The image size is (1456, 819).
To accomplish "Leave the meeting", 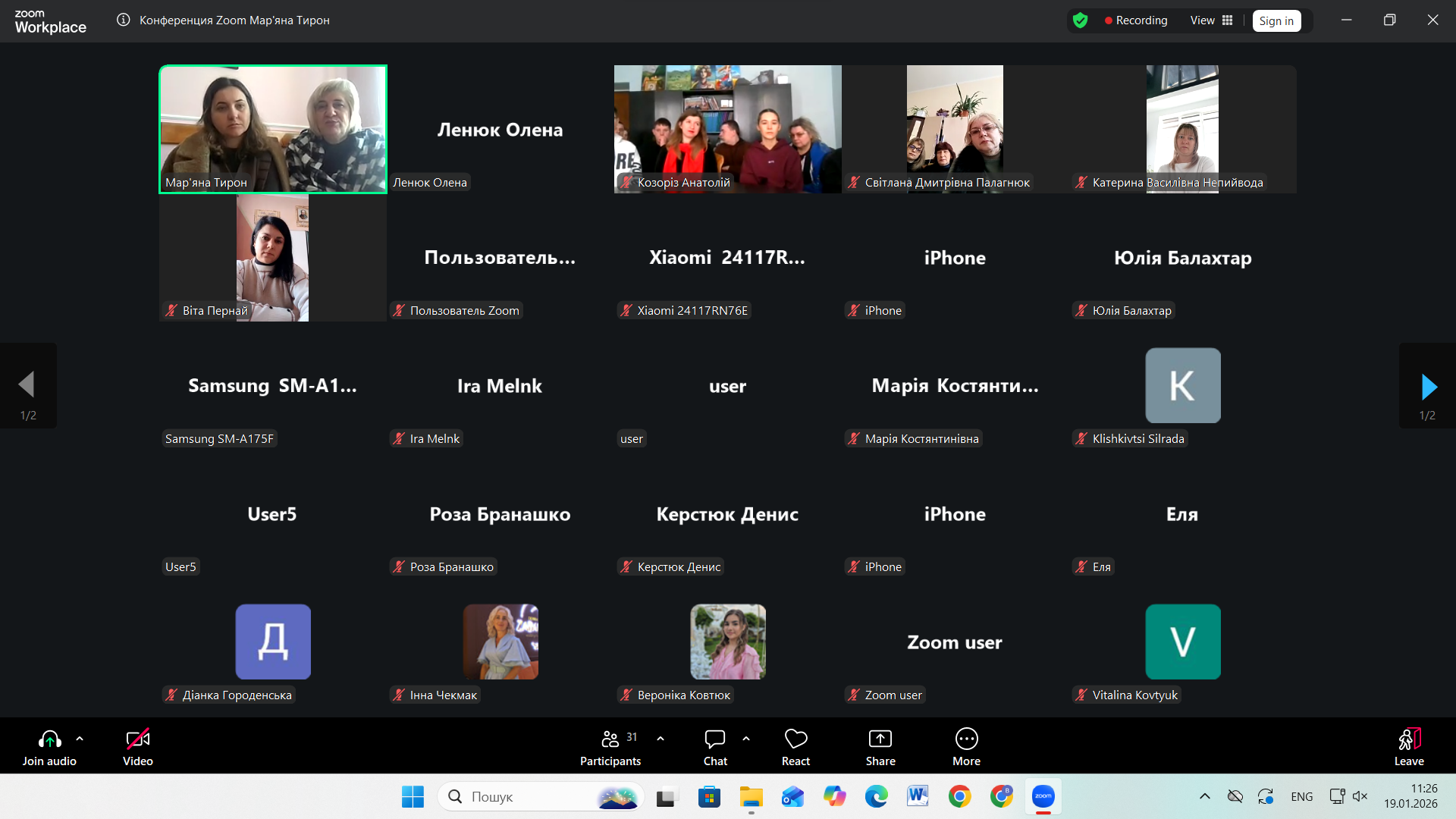I will [1409, 747].
